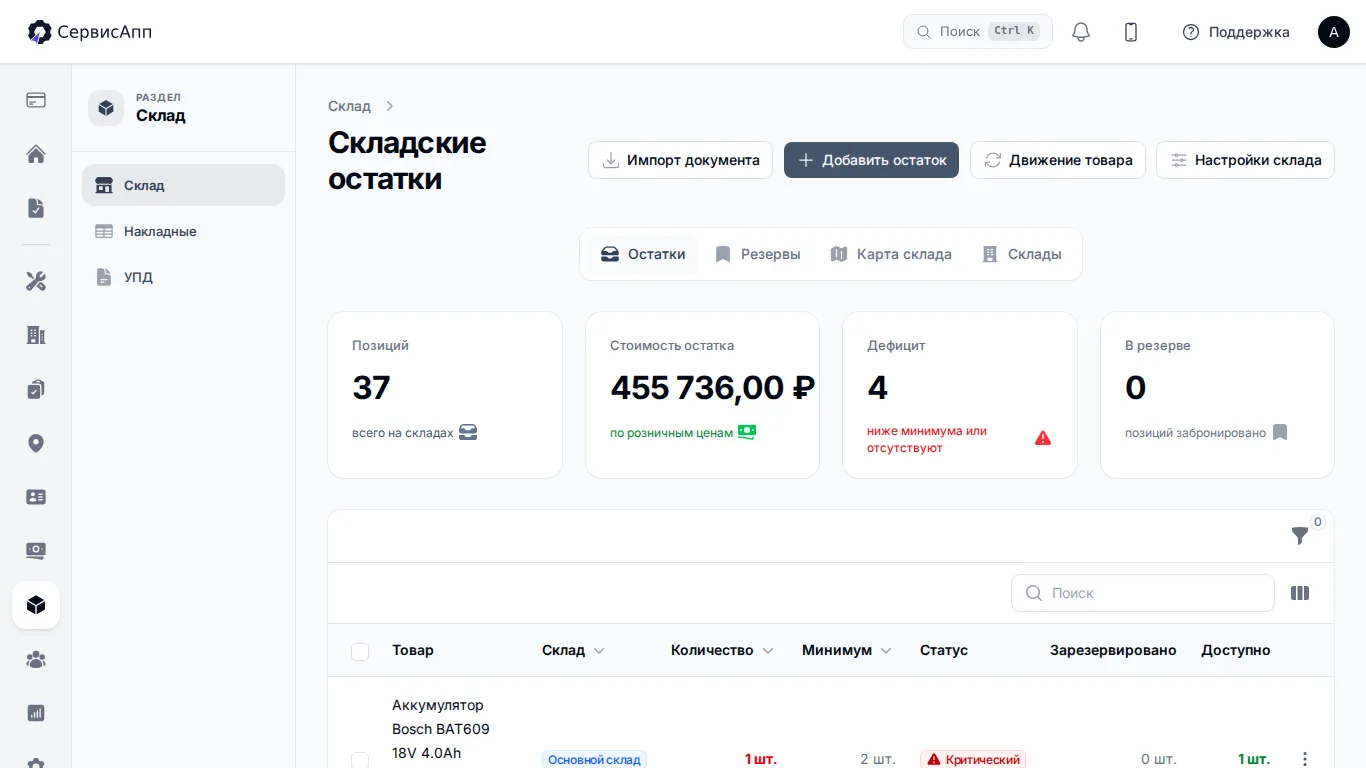Open the bar chart reports icon in rail

pyautogui.click(x=36, y=713)
